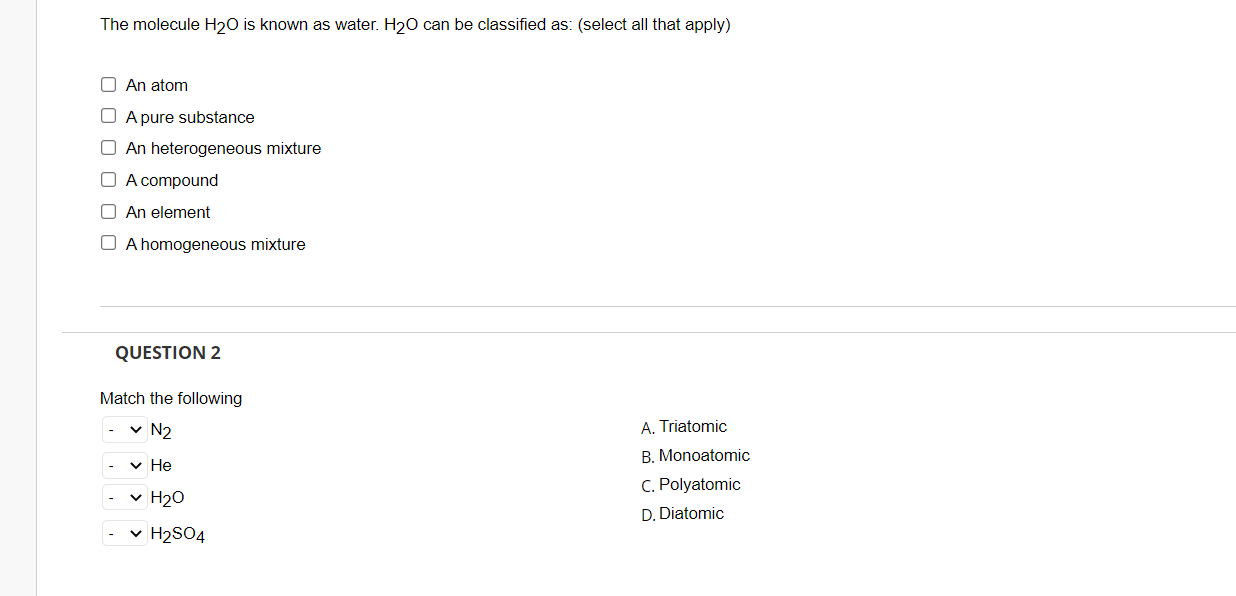Open the dropdown next to H2SO4
The height and width of the screenshot is (596, 1236).
[124, 532]
